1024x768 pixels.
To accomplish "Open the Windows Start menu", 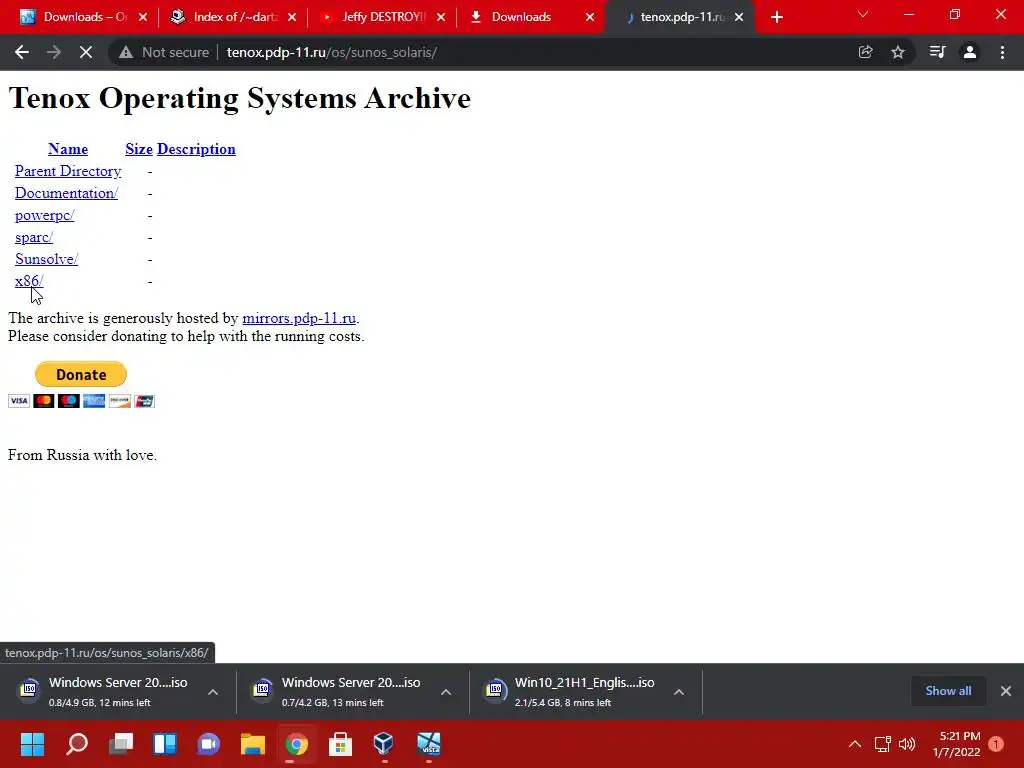I will [32, 744].
